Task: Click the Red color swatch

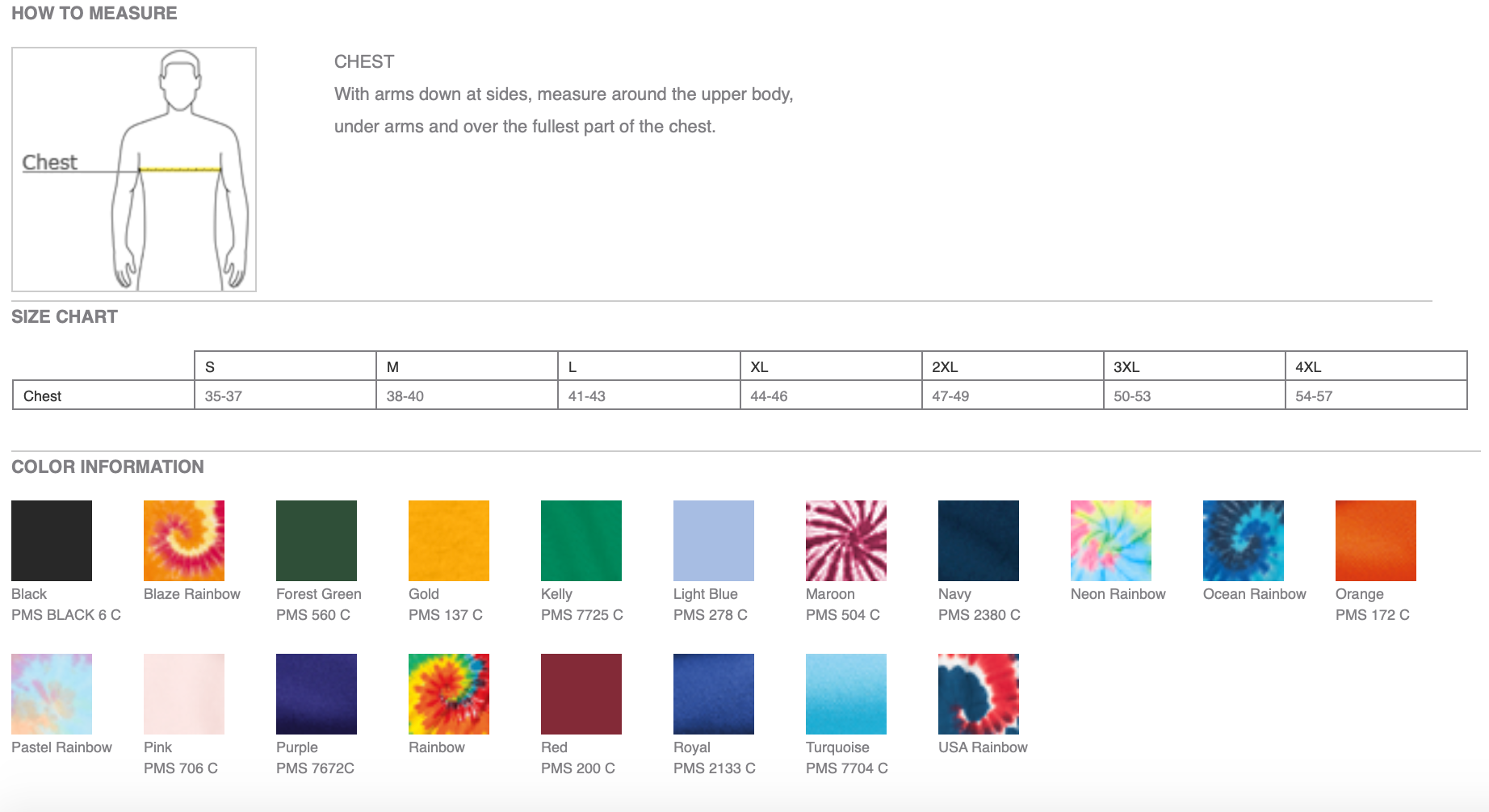Action: (x=581, y=694)
